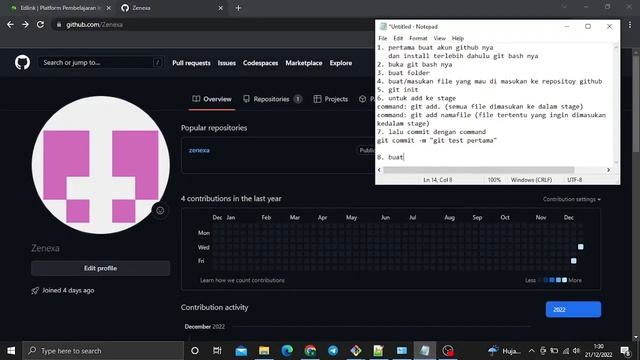The width and height of the screenshot is (640, 360).
Task: Click the set status smiley icon on avatar
Action: pyautogui.click(x=160, y=211)
